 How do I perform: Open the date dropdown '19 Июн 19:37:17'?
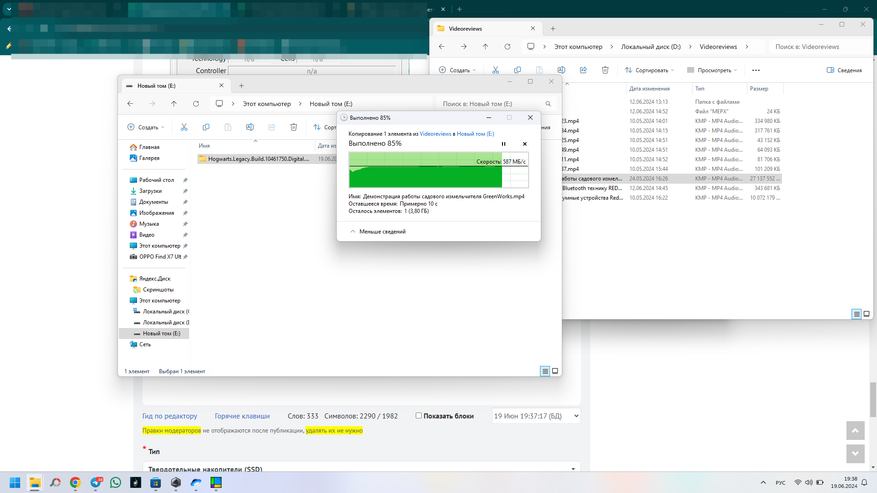pos(536,416)
